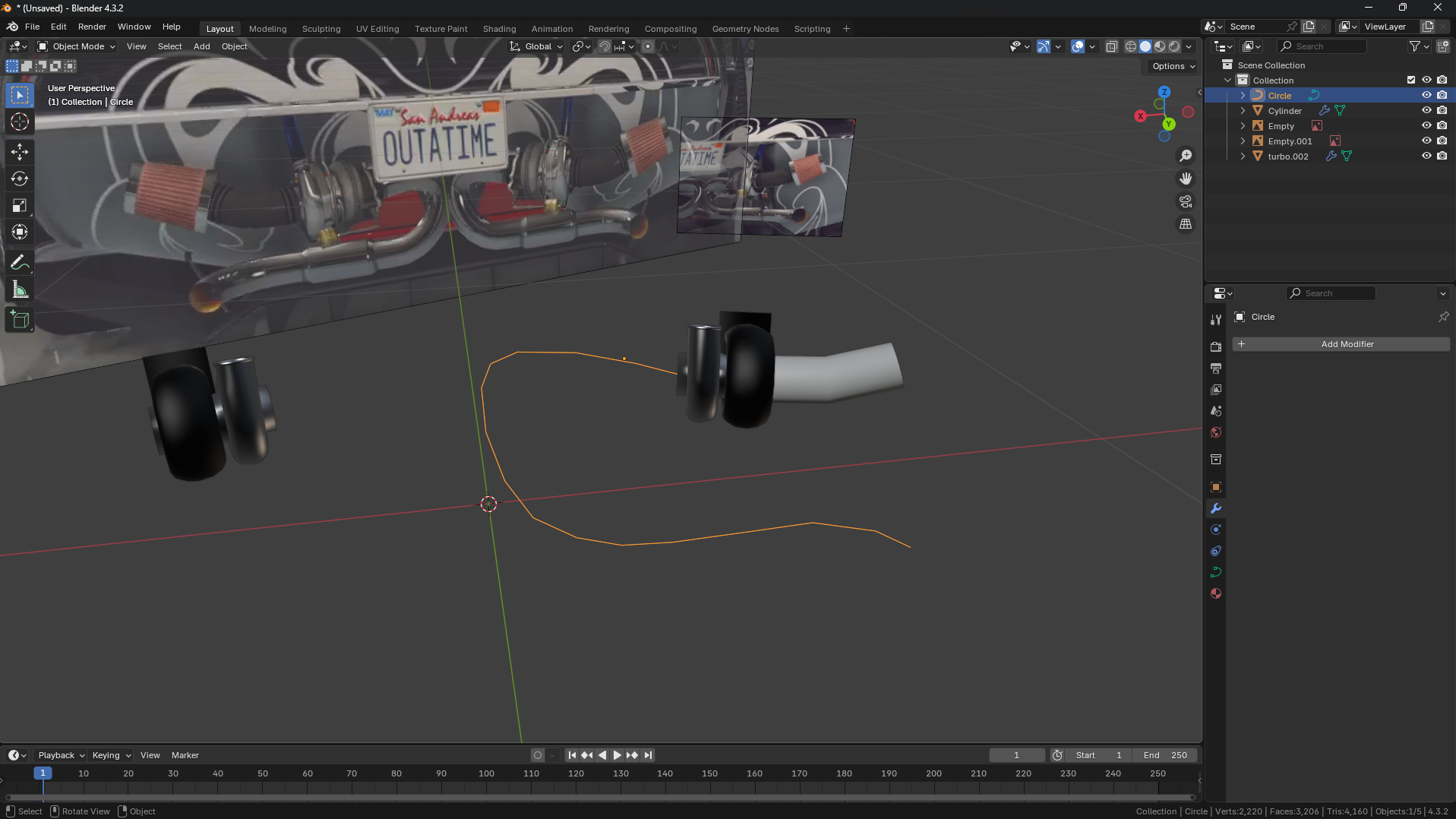Toggle snapping magnet button
Screen dimensions: 1456x819
[x=604, y=46]
